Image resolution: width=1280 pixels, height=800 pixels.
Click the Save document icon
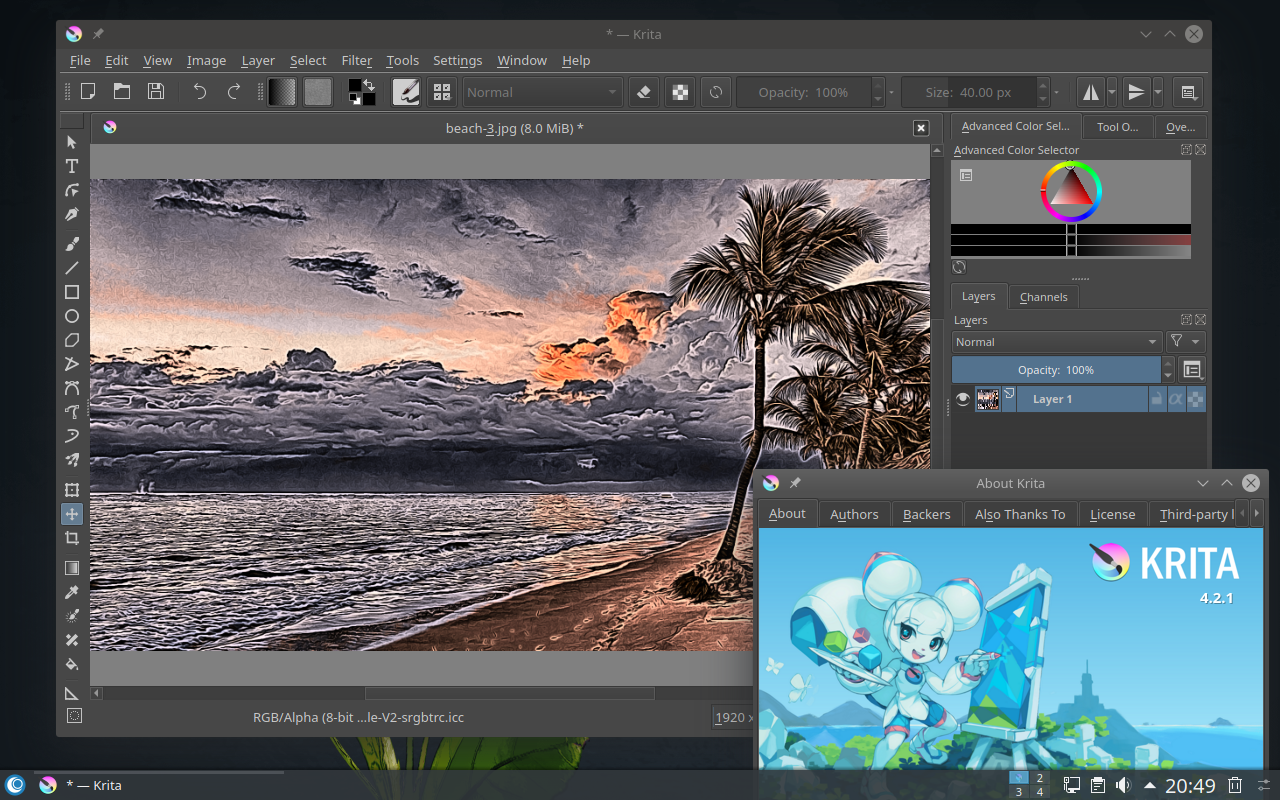click(x=156, y=92)
